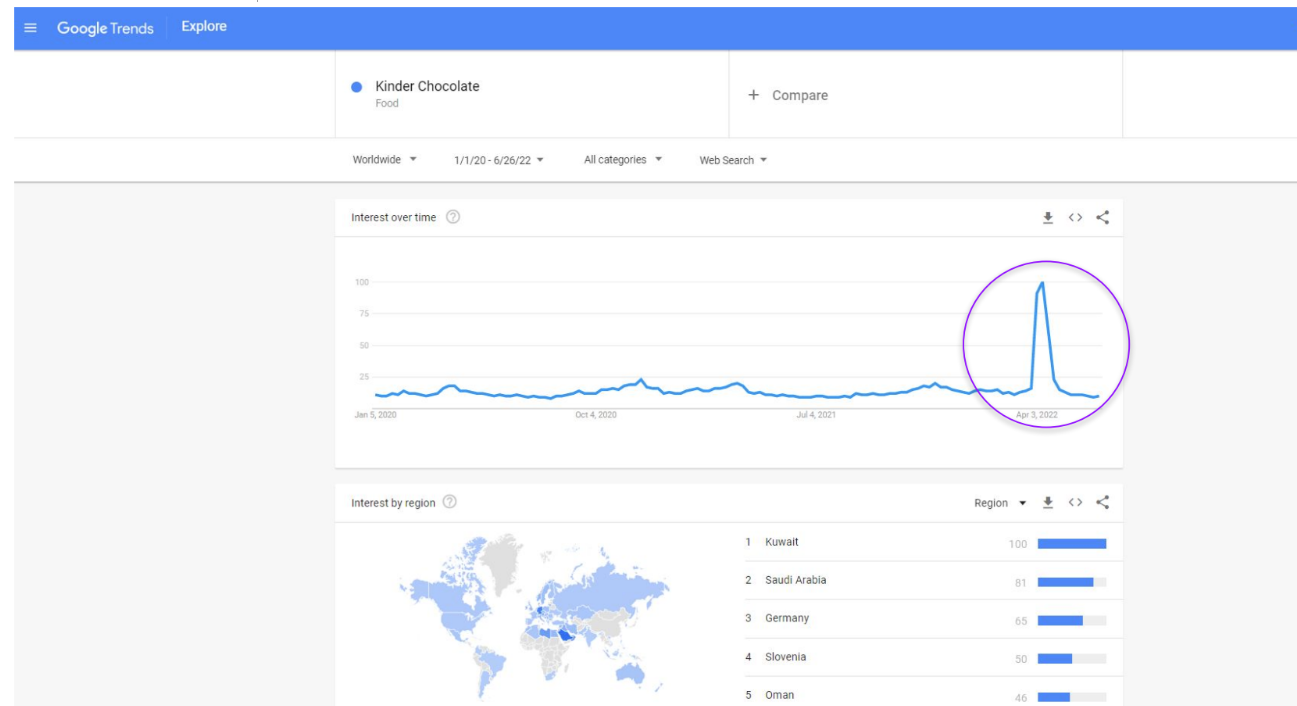
Task: Click the world map thumbnail
Action: (533, 616)
